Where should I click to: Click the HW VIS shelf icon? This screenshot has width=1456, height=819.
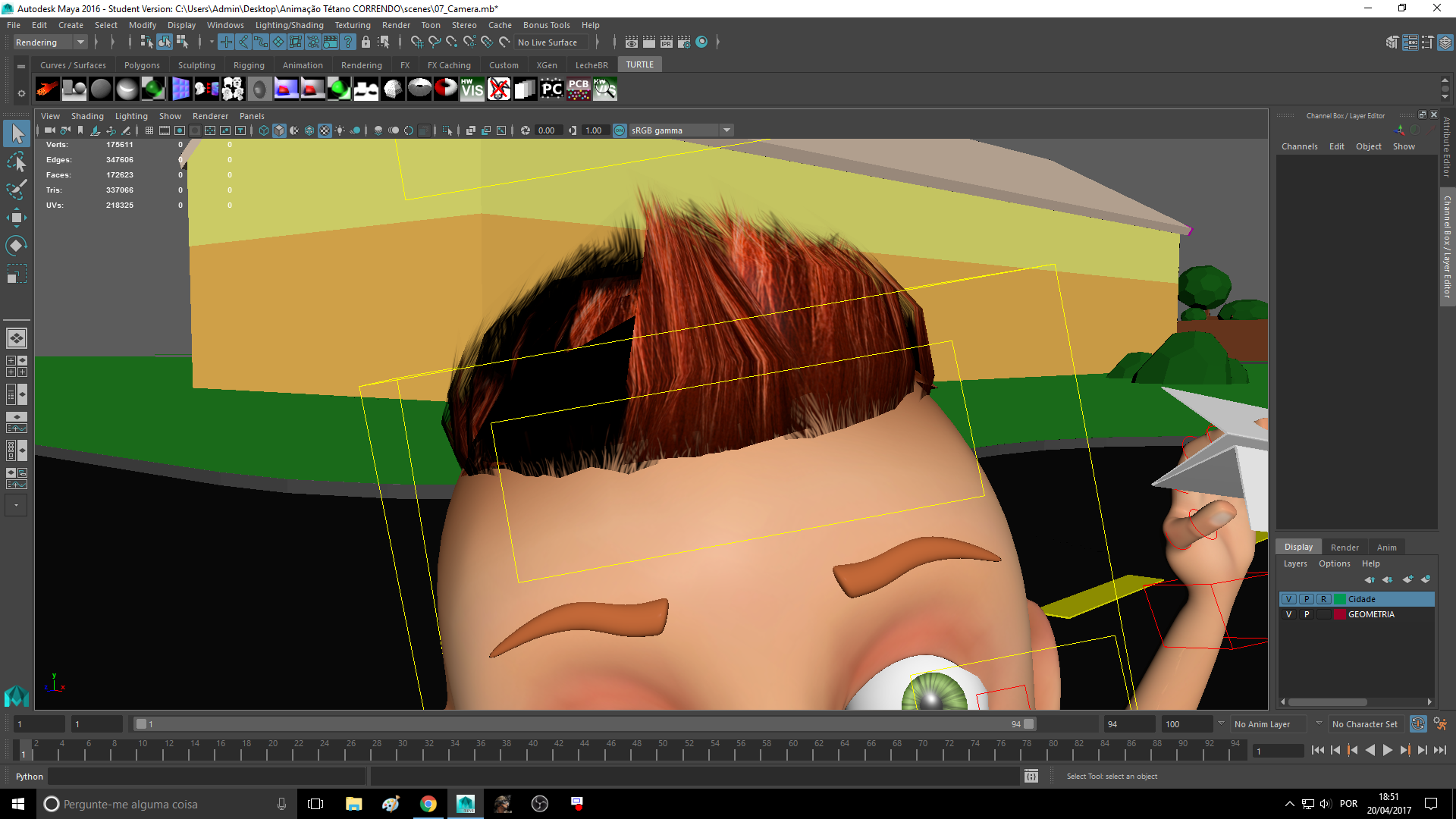pyautogui.click(x=472, y=89)
